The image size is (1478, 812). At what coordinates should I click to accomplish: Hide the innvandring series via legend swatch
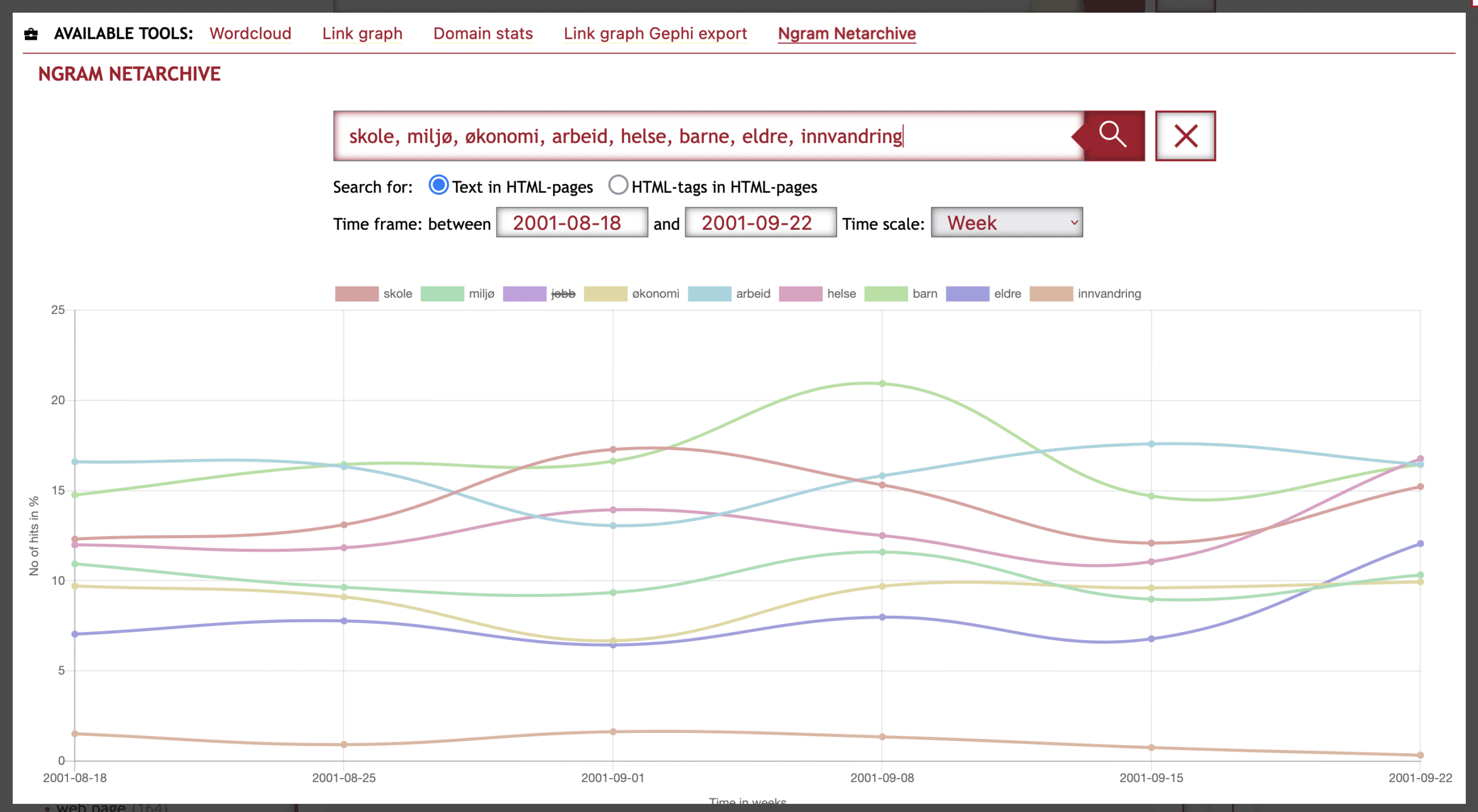[1051, 294]
